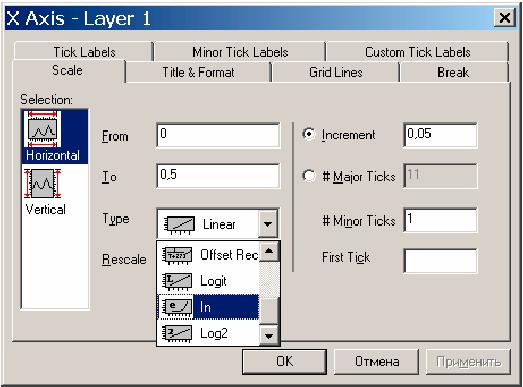Click the # Minor Ticks input field
Viewport: 523px width, 387px height.
tap(440, 220)
